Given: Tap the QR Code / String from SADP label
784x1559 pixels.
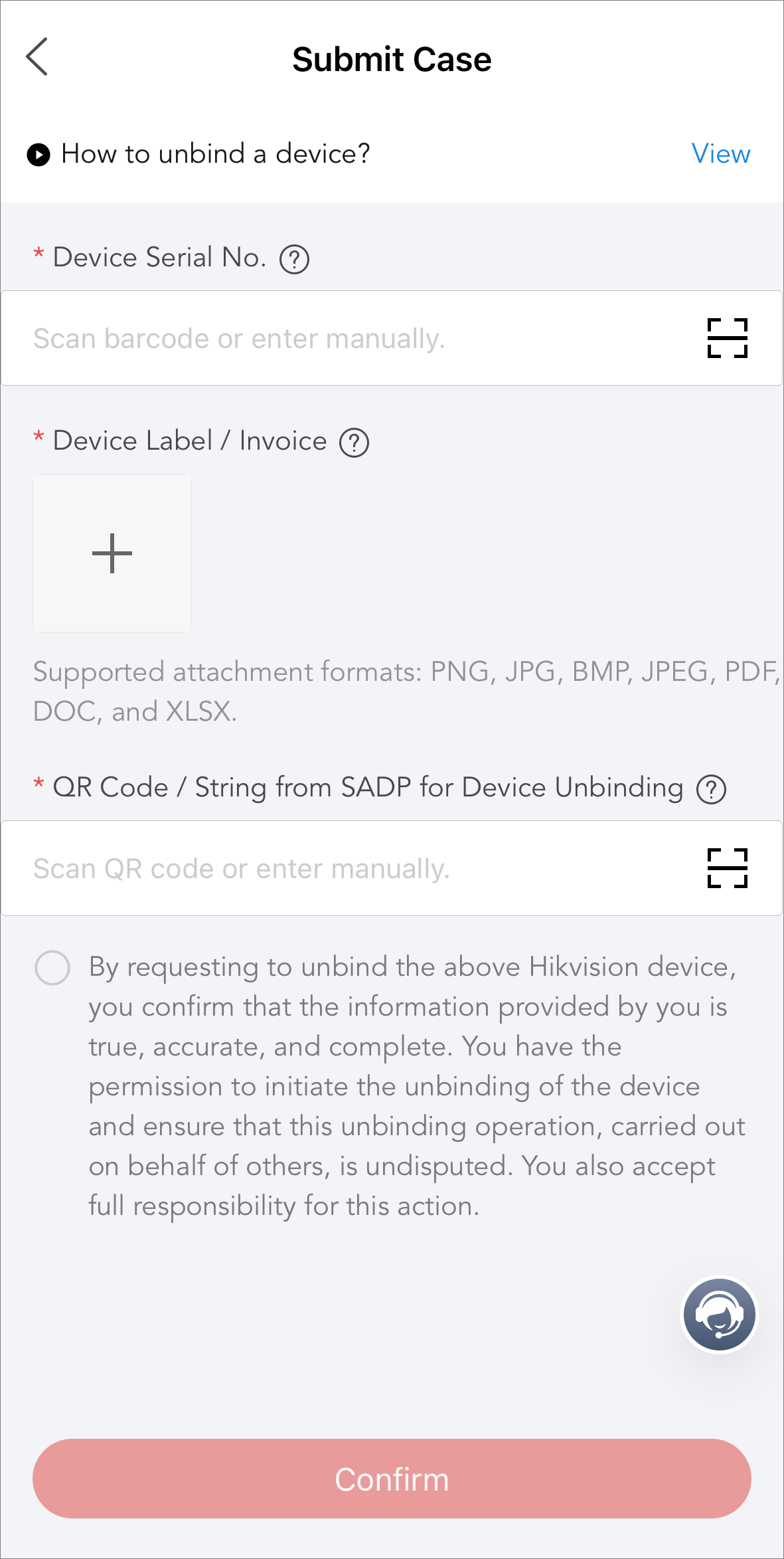Looking at the screenshot, I should pyautogui.click(x=368, y=788).
